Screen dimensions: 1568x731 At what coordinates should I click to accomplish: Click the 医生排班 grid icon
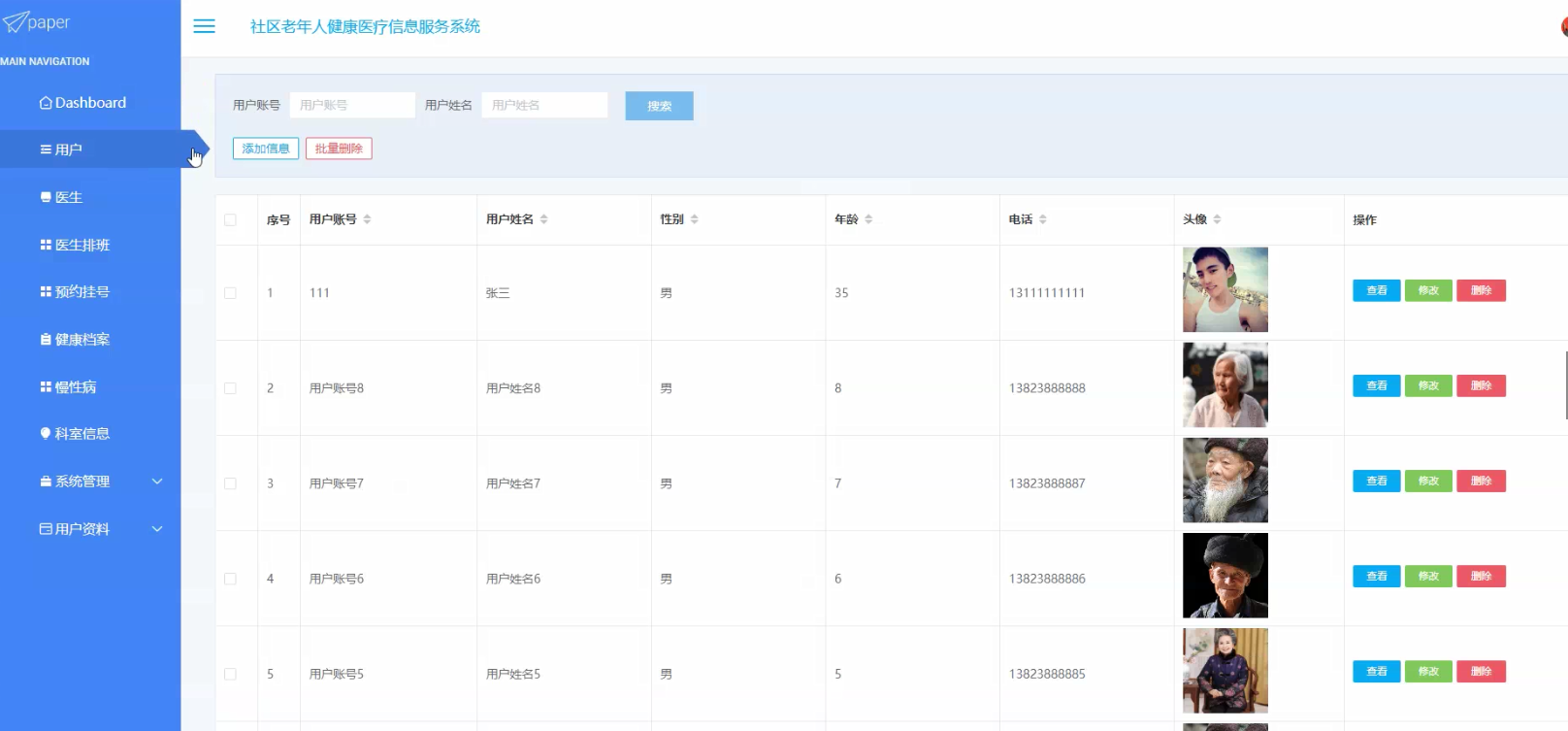[x=46, y=245]
